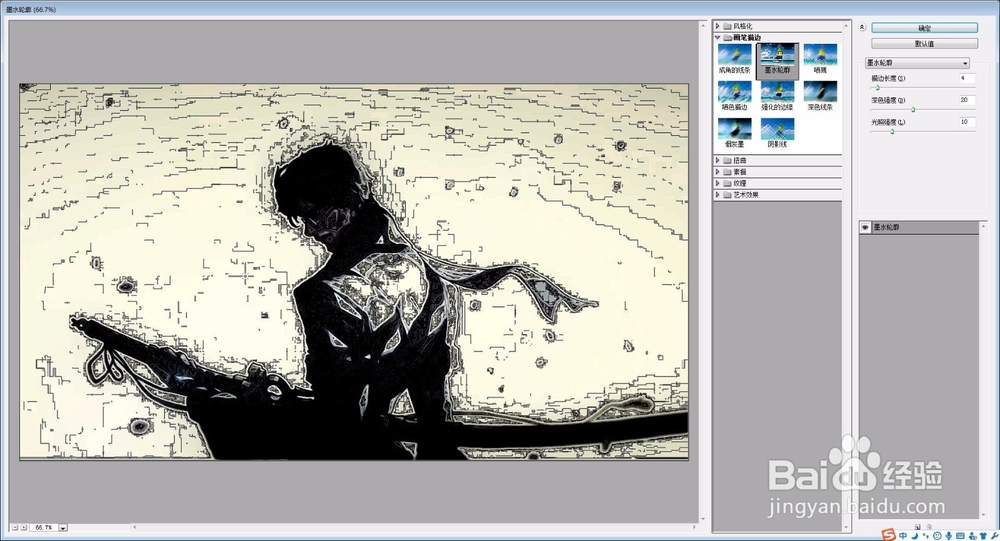Click the Sogou wrench settings icon
The image size is (1000, 541).
pos(994,536)
